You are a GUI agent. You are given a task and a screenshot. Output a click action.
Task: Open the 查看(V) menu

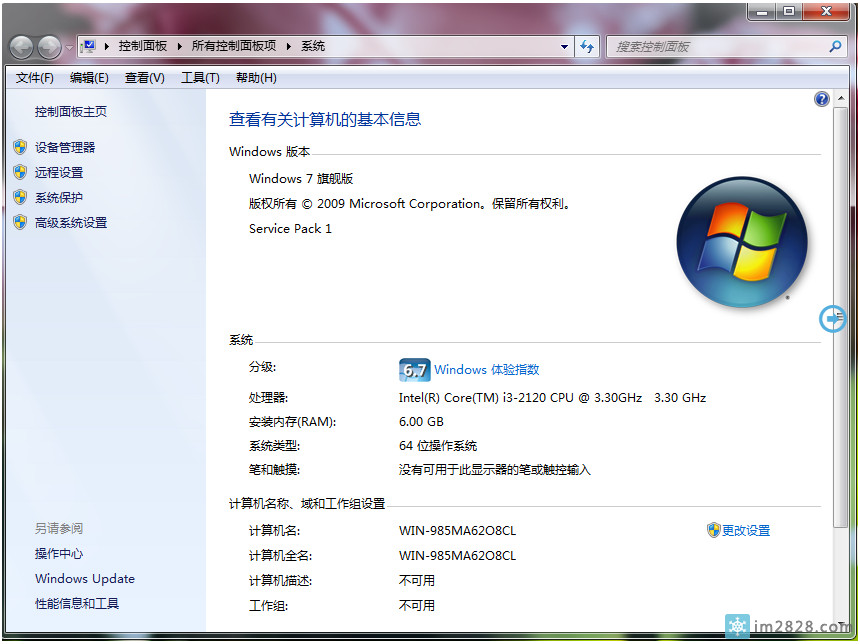(144, 78)
